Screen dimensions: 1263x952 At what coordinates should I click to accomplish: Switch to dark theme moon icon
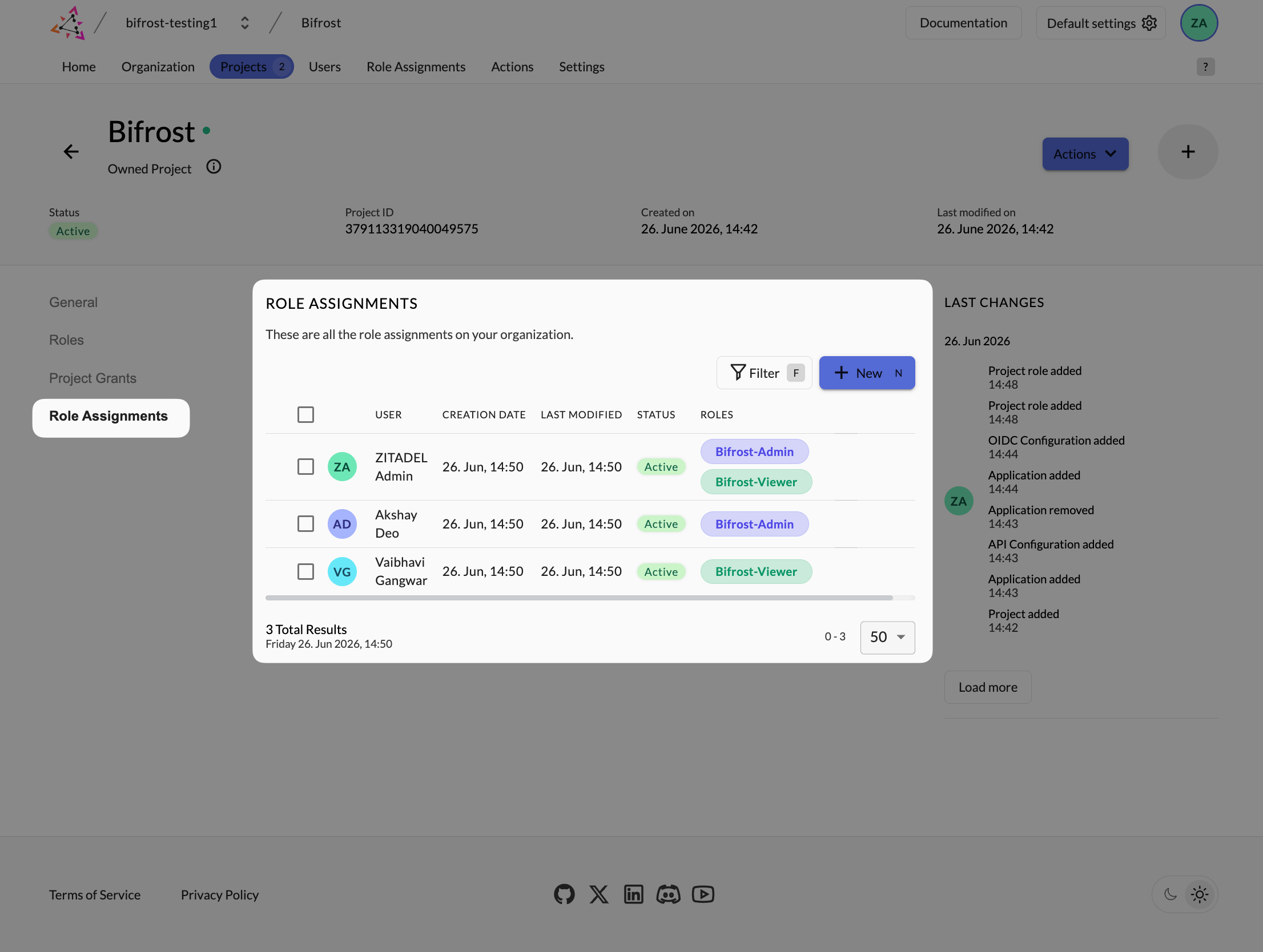pos(1170,894)
